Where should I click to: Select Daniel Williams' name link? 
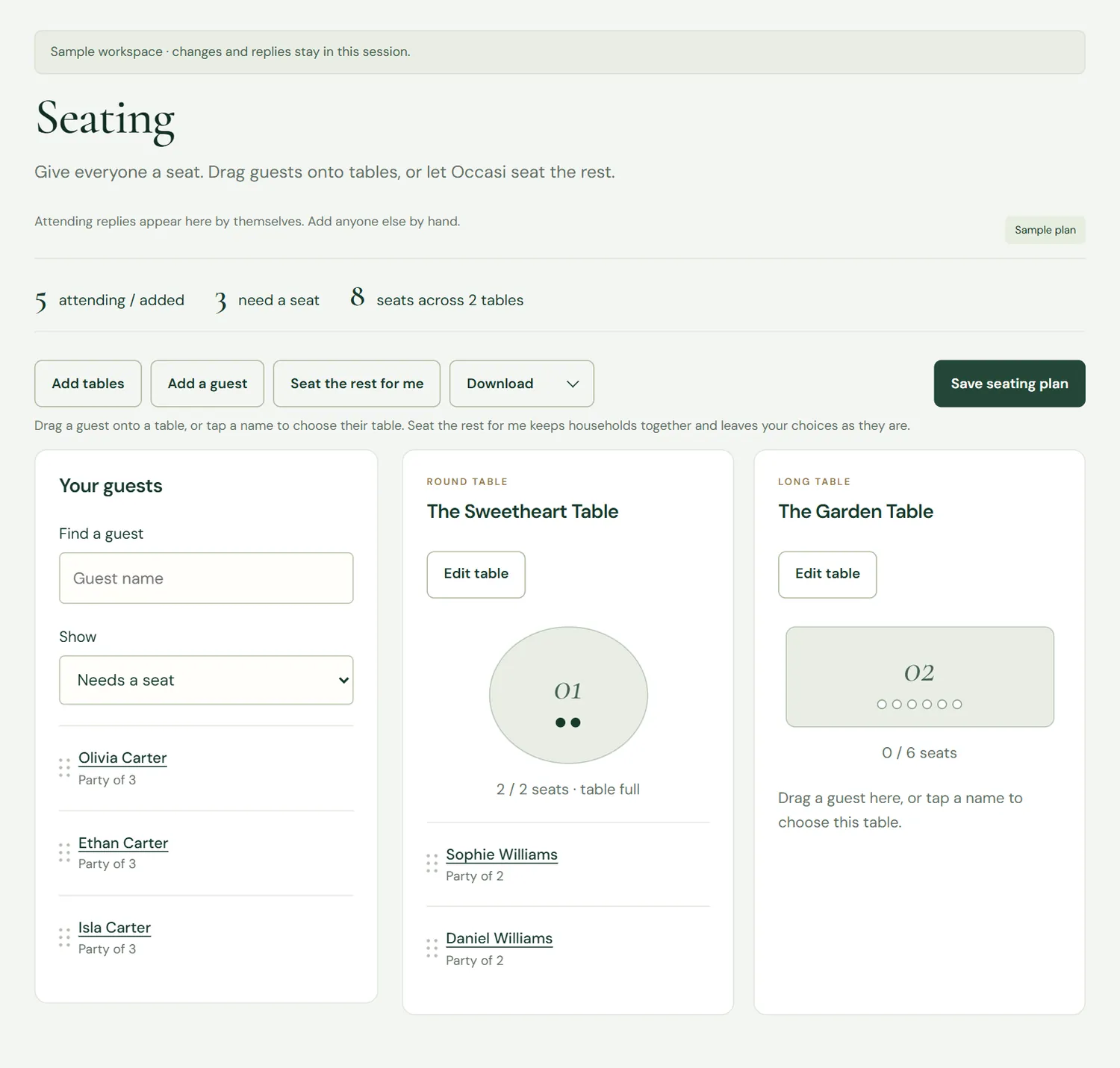pos(500,939)
